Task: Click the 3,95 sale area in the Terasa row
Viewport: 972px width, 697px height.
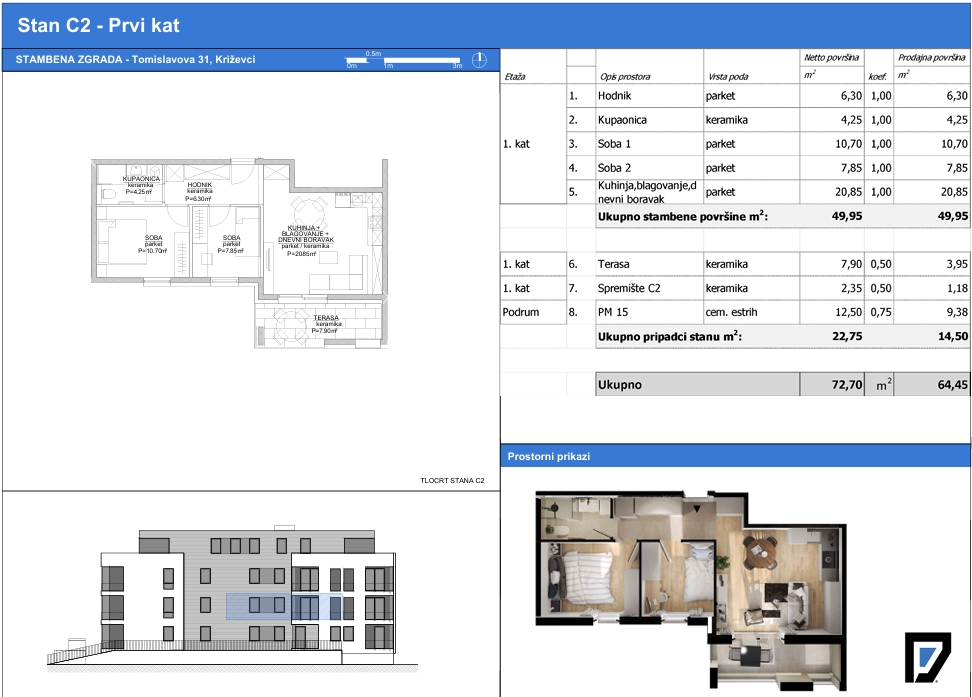Action: coord(957,264)
